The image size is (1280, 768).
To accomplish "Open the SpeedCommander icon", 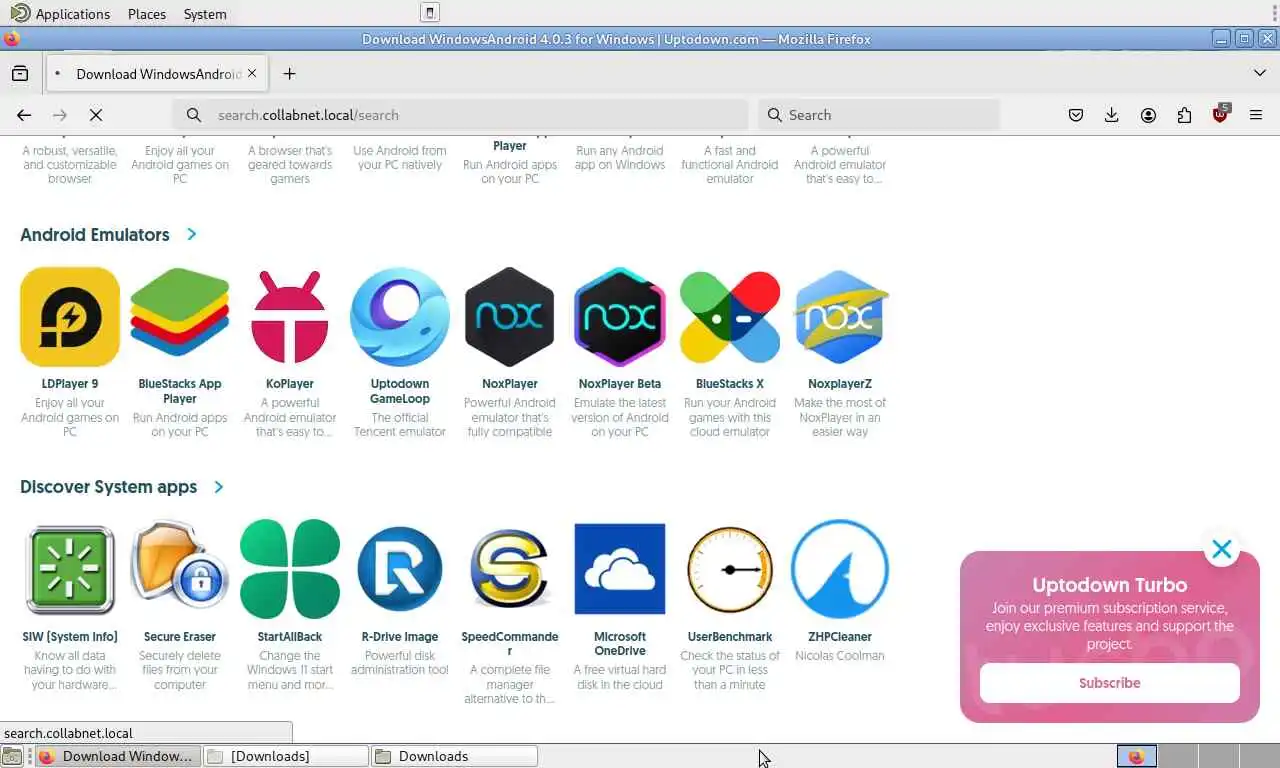I will pos(510,569).
